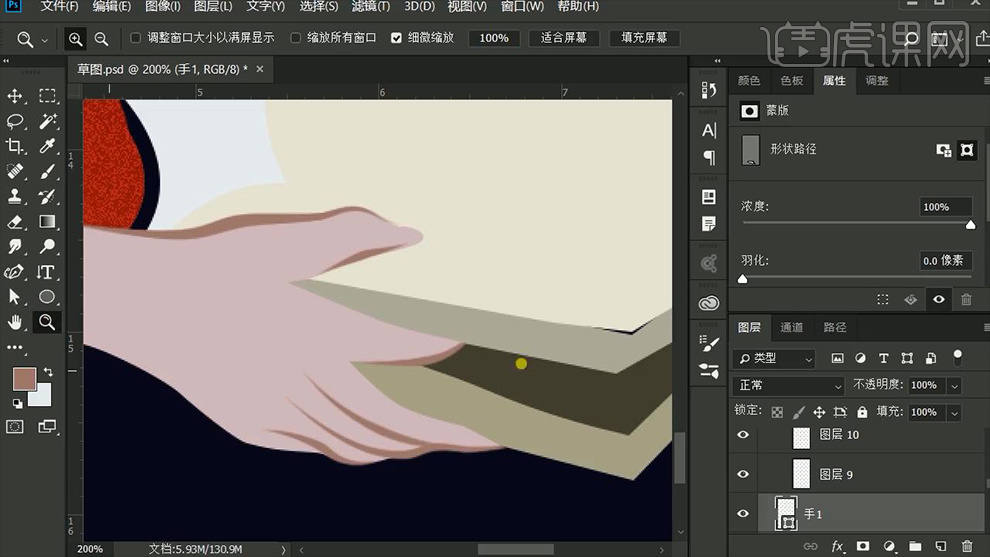
Task: Open the Creative Cloud Libraries panel icon
Action: pos(709,304)
